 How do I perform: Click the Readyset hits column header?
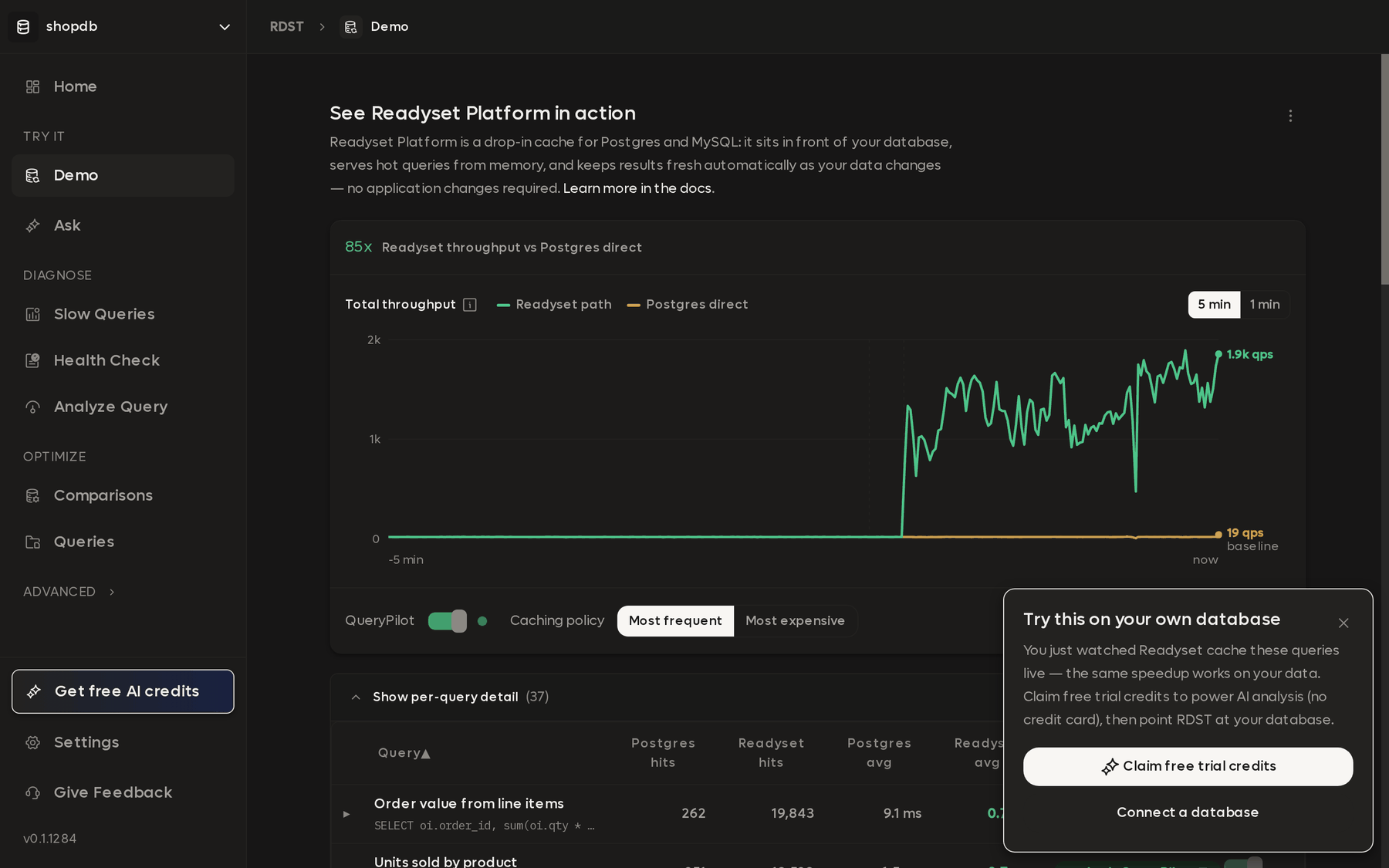[x=771, y=753]
